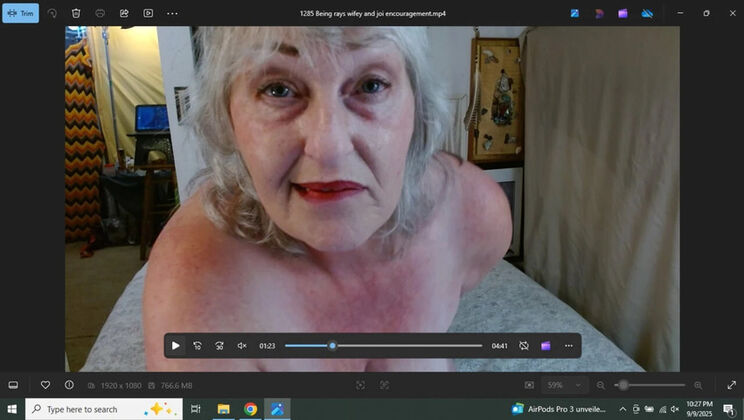Click the 04:41 duration text

pyautogui.click(x=499, y=346)
